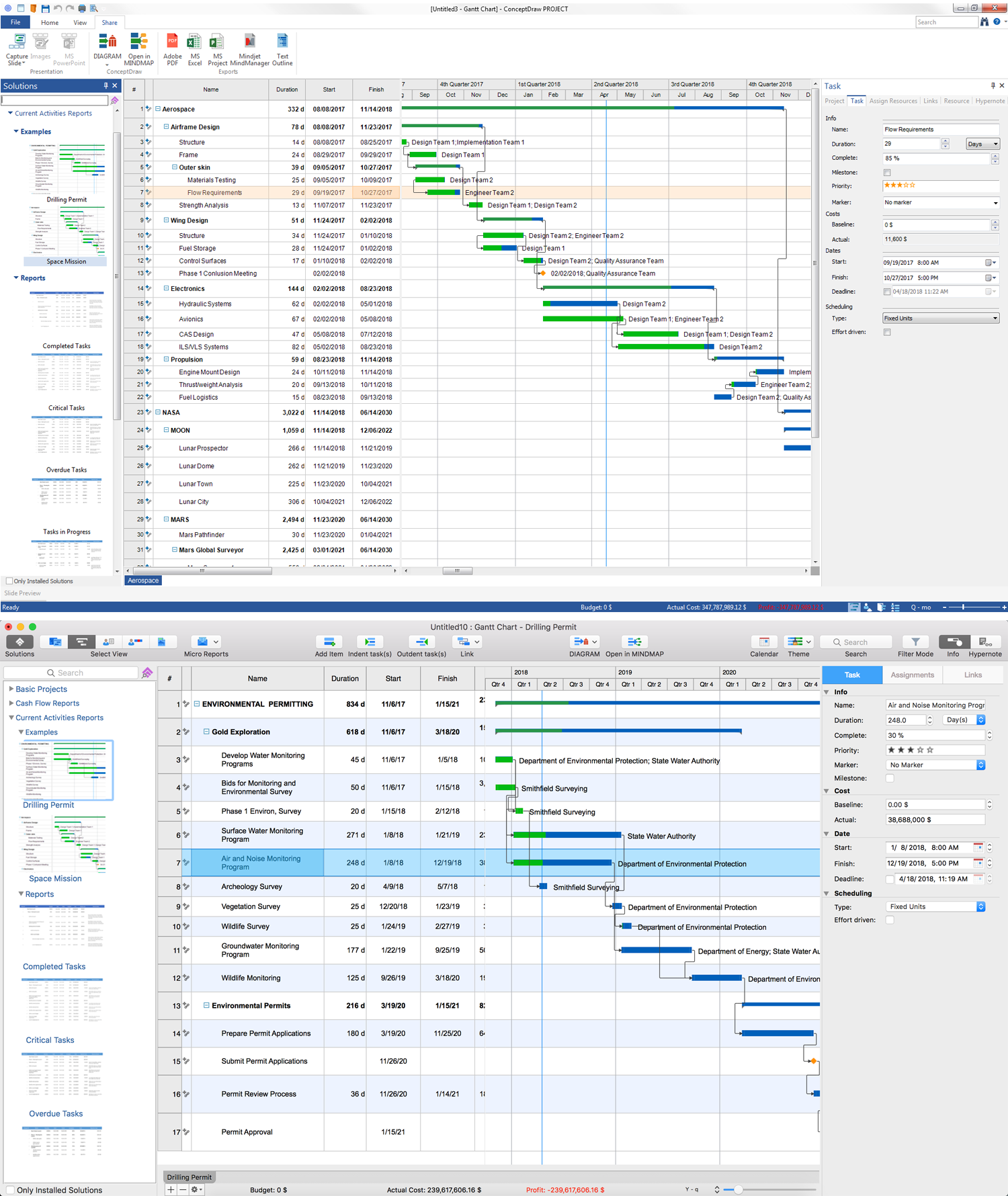Open the Fixed Units Type dropdown in the upper panel
Image resolution: width=1008 pixels, height=1196 pixels.
pos(941,318)
